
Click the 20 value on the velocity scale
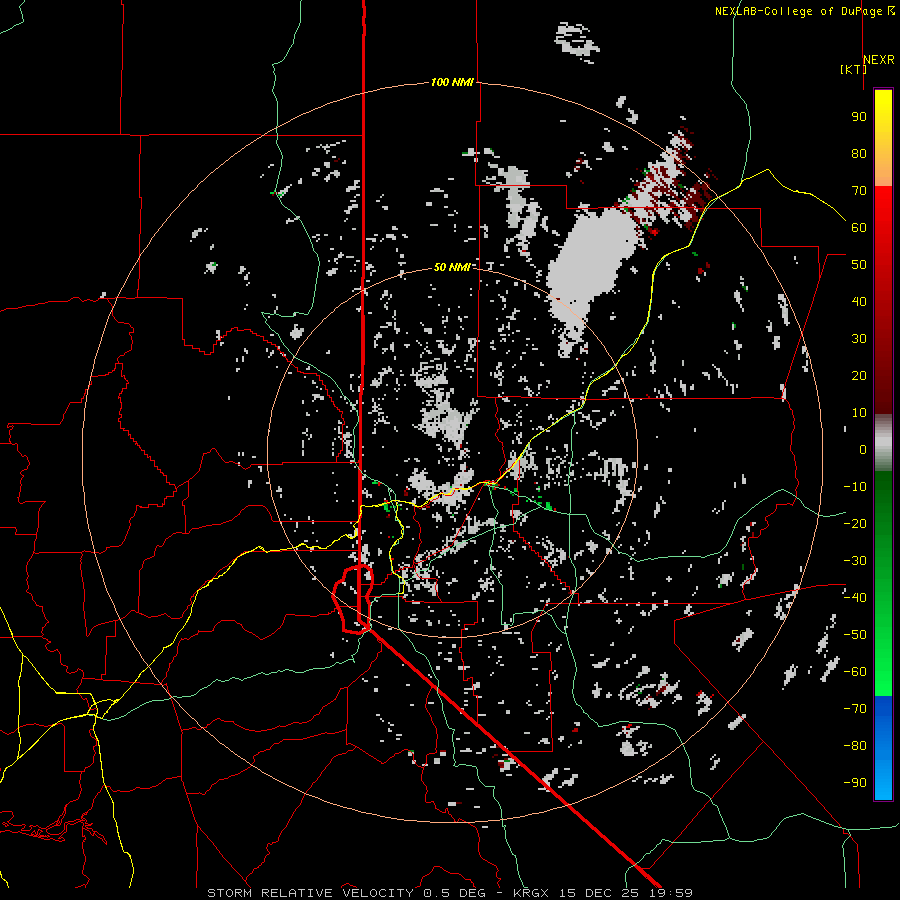(859, 376)
